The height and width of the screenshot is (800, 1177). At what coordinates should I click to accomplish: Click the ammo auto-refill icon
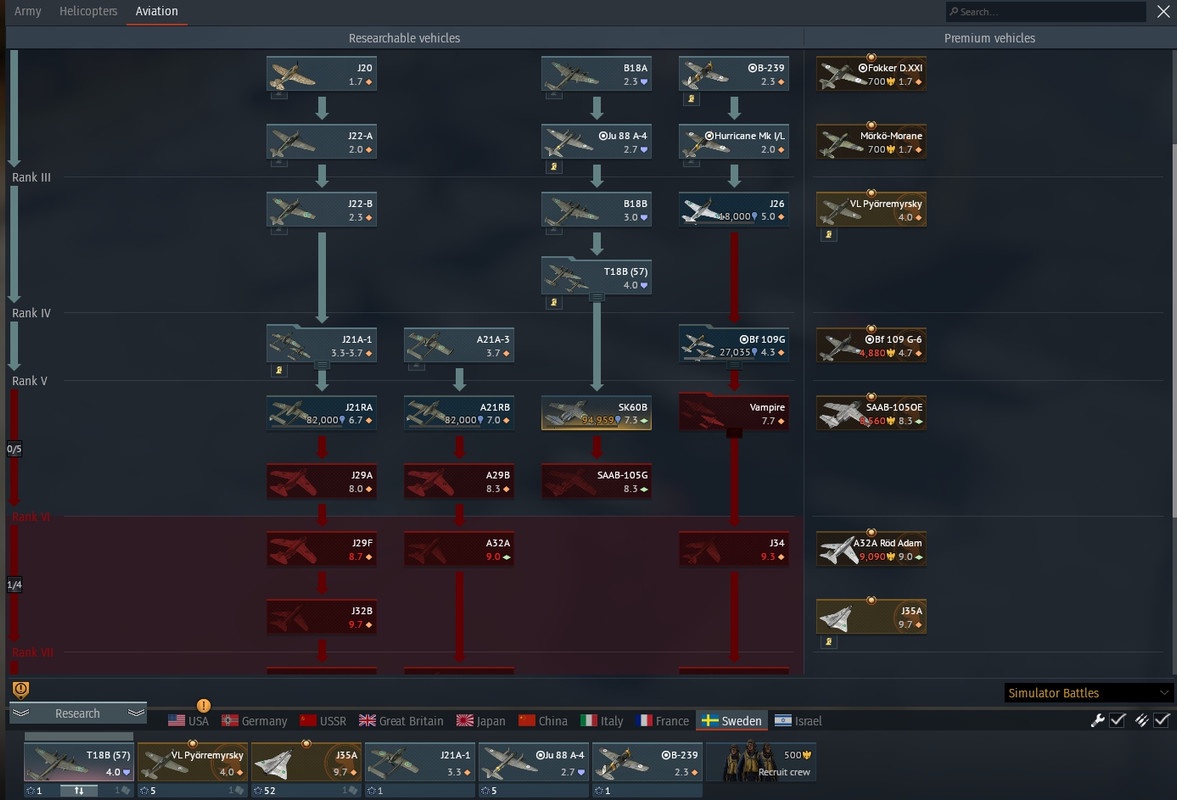tap(1142, 720)
